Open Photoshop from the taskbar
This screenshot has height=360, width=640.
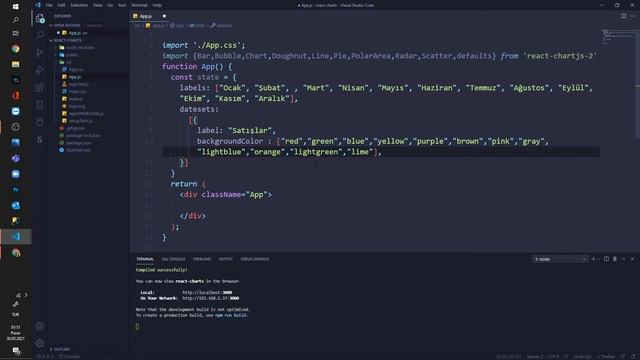[x=16, y=190]
